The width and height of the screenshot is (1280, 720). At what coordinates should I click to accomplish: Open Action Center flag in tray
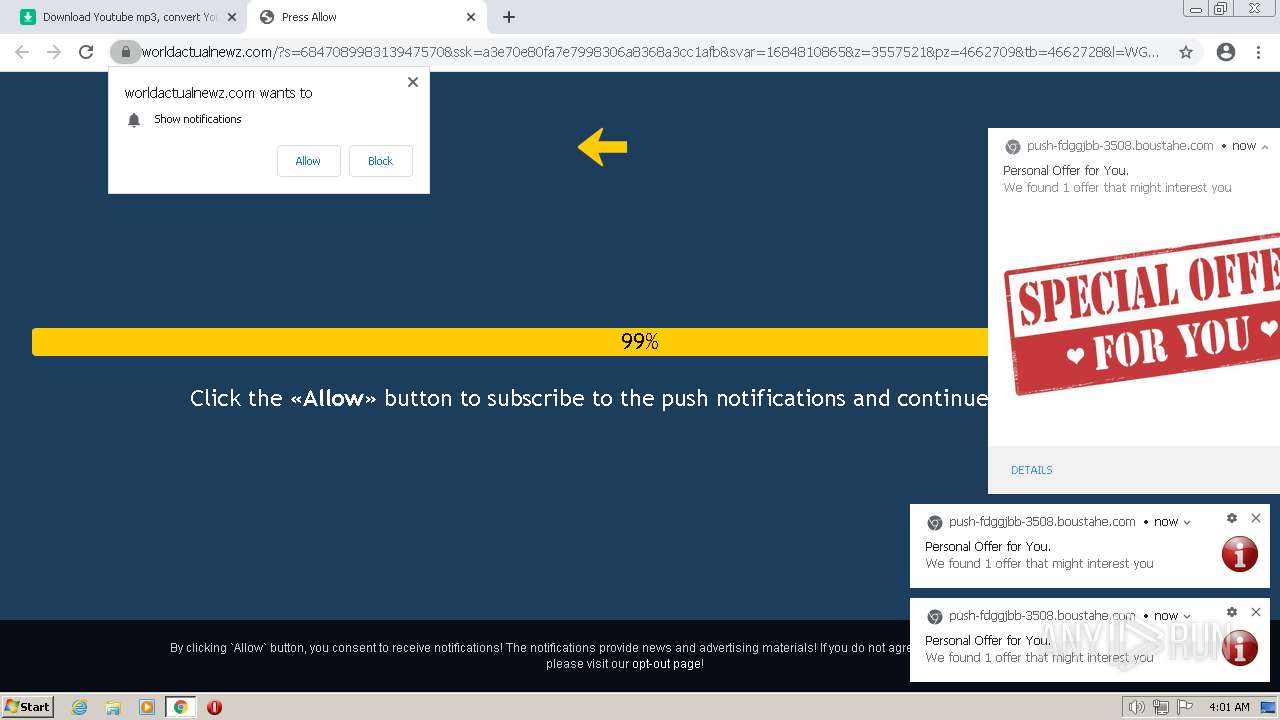tap(1184, 707)
